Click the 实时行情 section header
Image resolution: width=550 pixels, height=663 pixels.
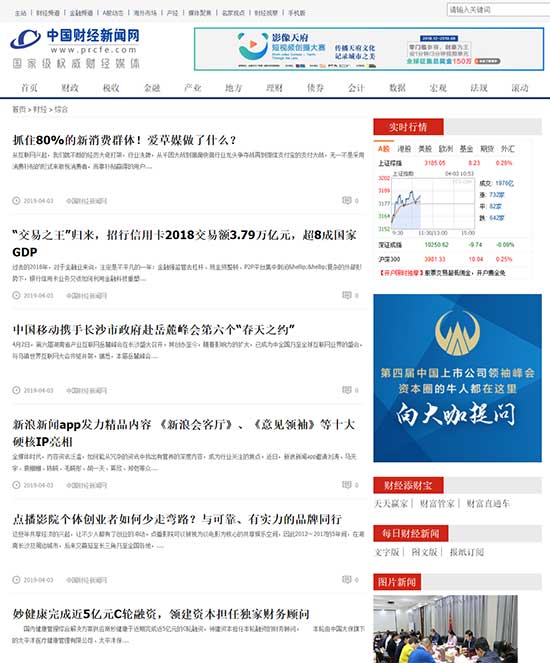tap(408, 126)
